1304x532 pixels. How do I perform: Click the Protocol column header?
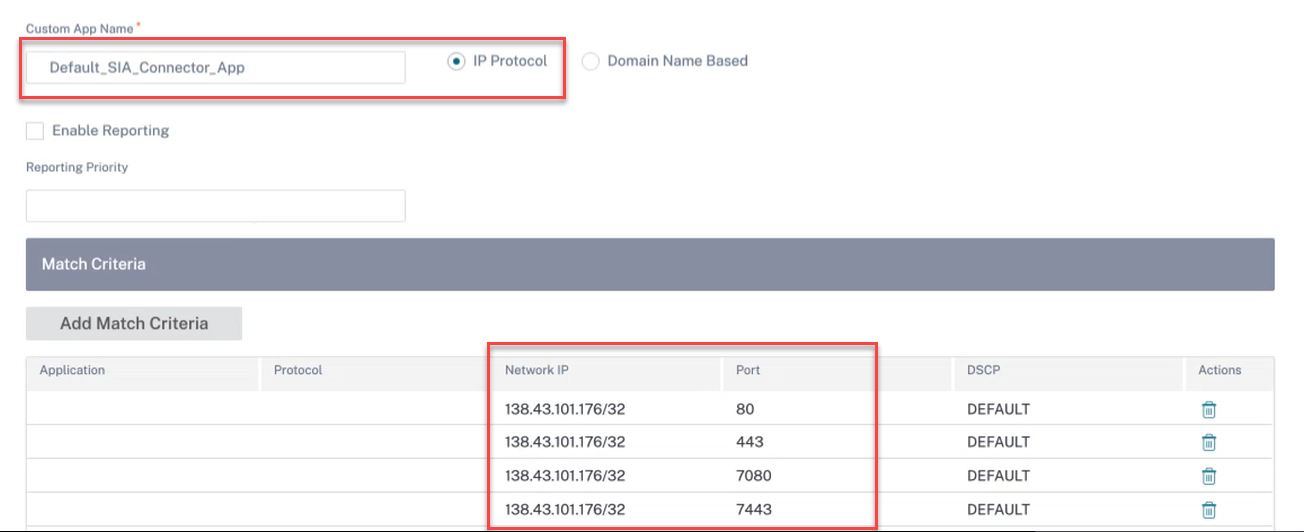pyautogui.click(x=298, y=370)
